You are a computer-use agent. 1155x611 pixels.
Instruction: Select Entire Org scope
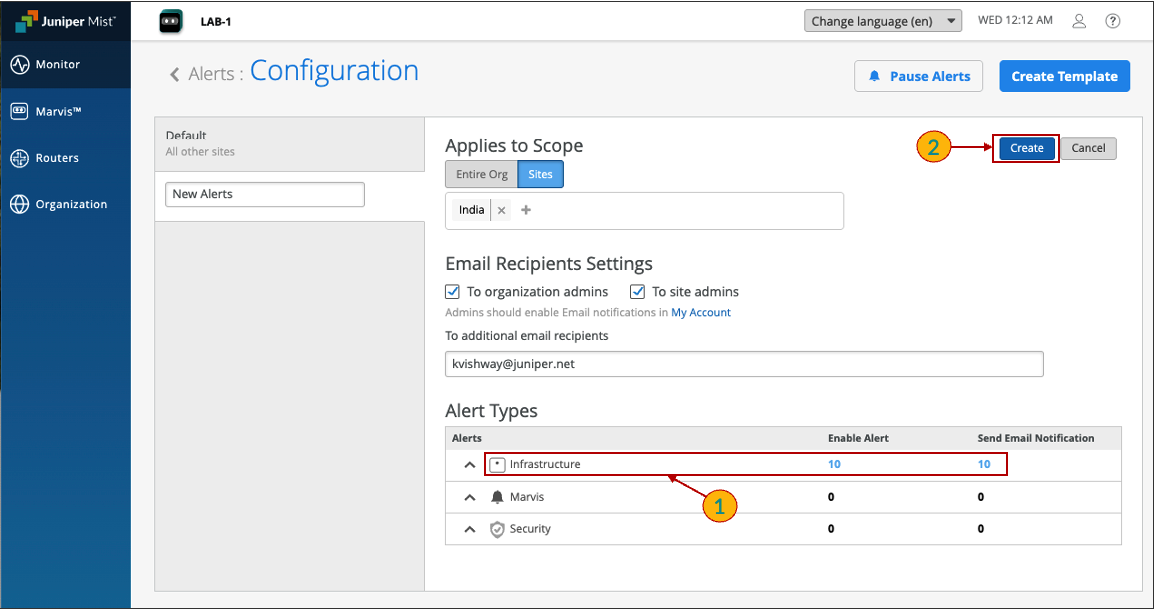click(x=481, y=175)
